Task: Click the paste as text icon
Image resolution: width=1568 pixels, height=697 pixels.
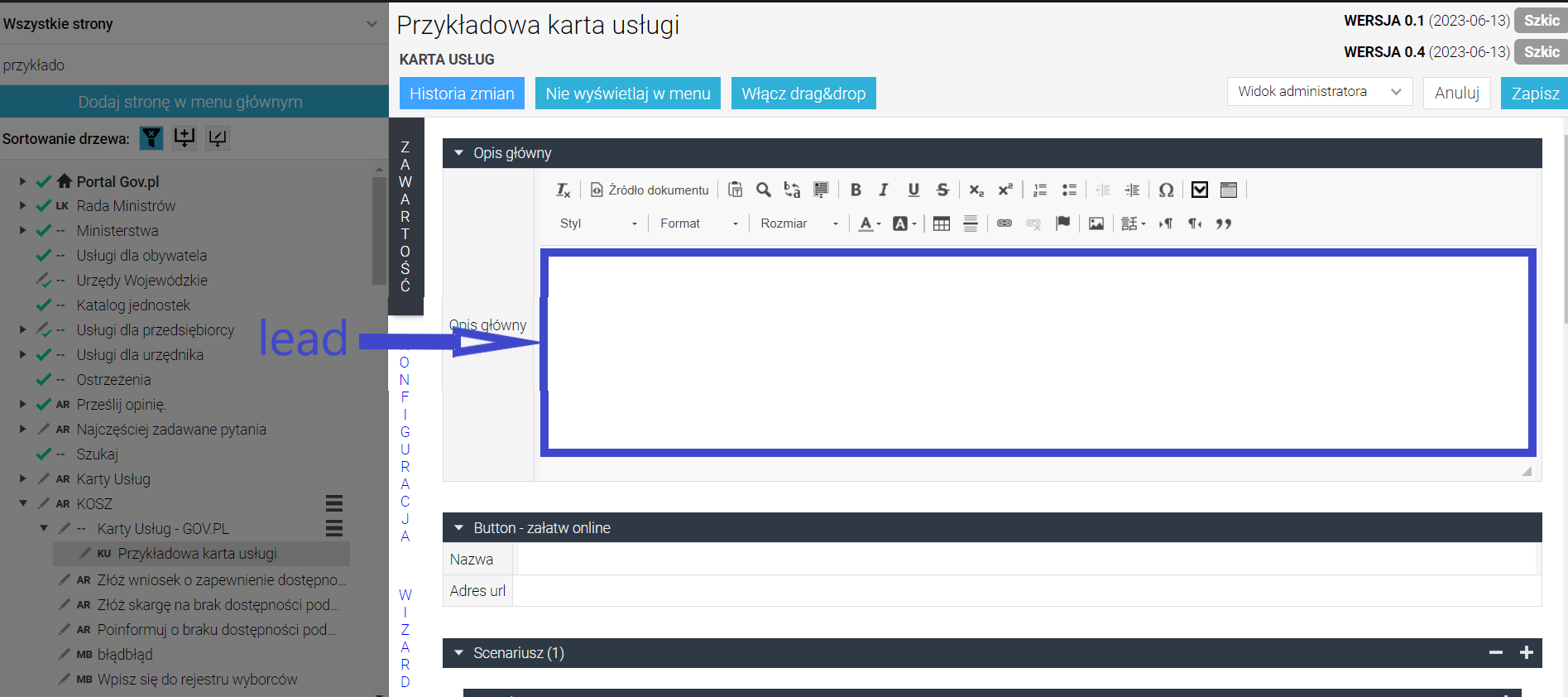Action: click(735, 190)
